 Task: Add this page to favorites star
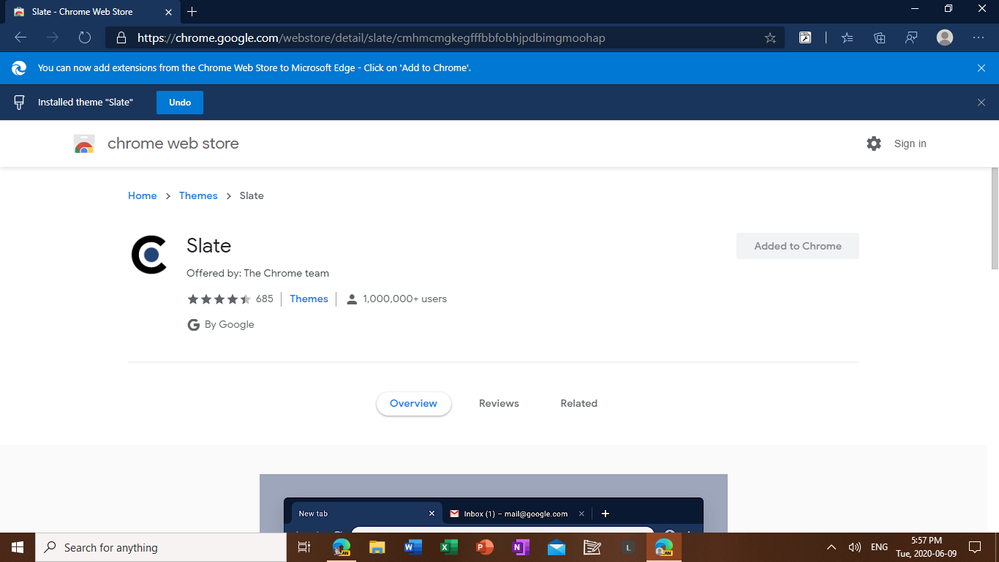(x=770, y=38)
